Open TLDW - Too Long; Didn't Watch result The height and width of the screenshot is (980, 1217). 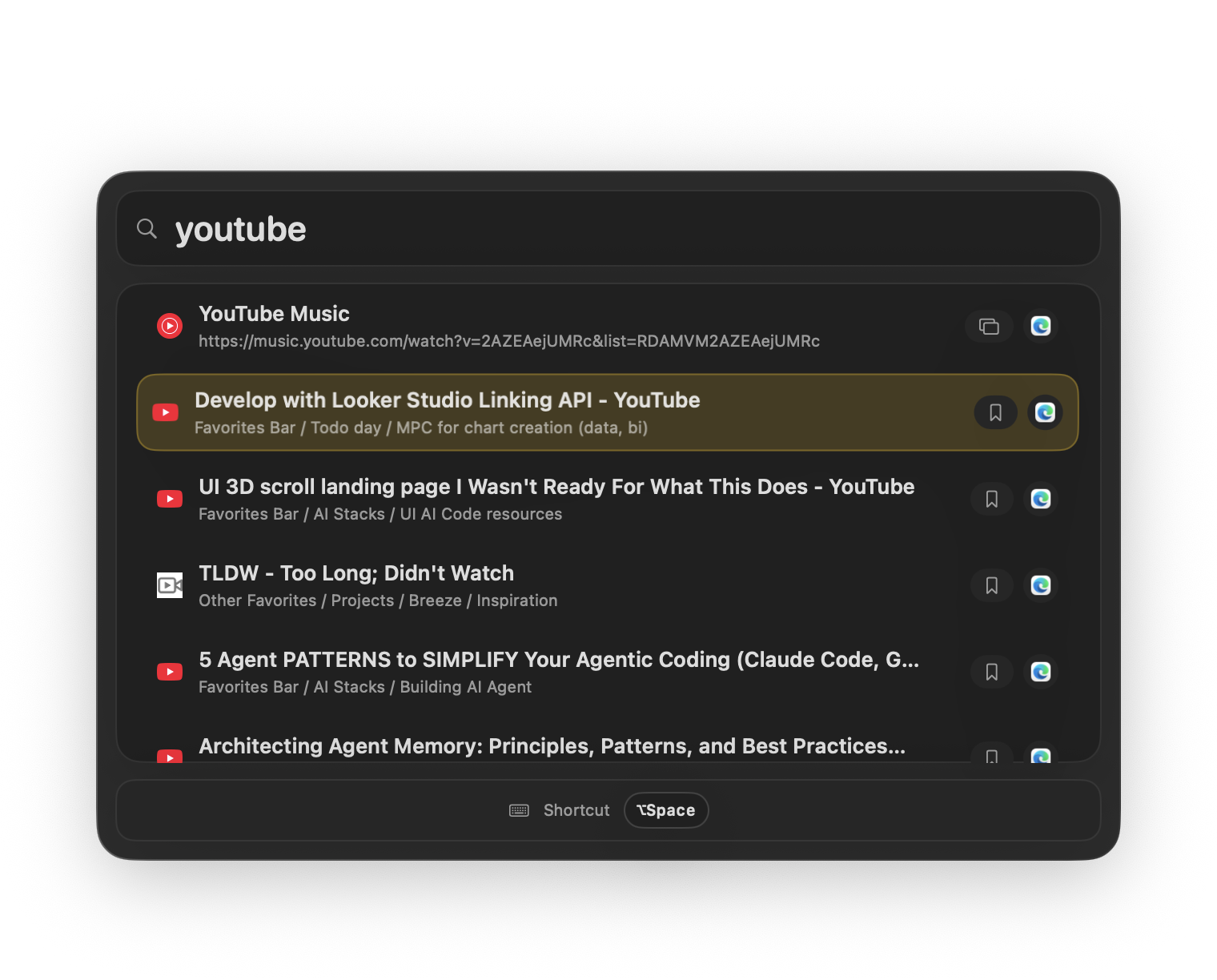(608, 585)
